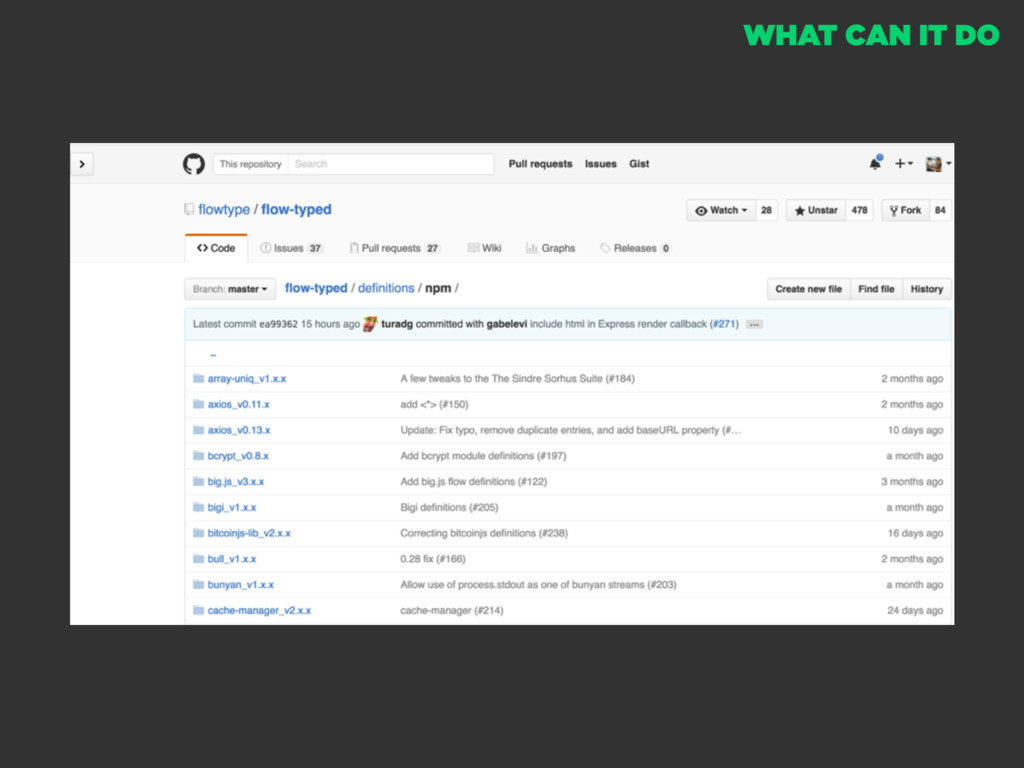
Task: Open cache-manager_v2.x.x folder
Action: point(259,611)
